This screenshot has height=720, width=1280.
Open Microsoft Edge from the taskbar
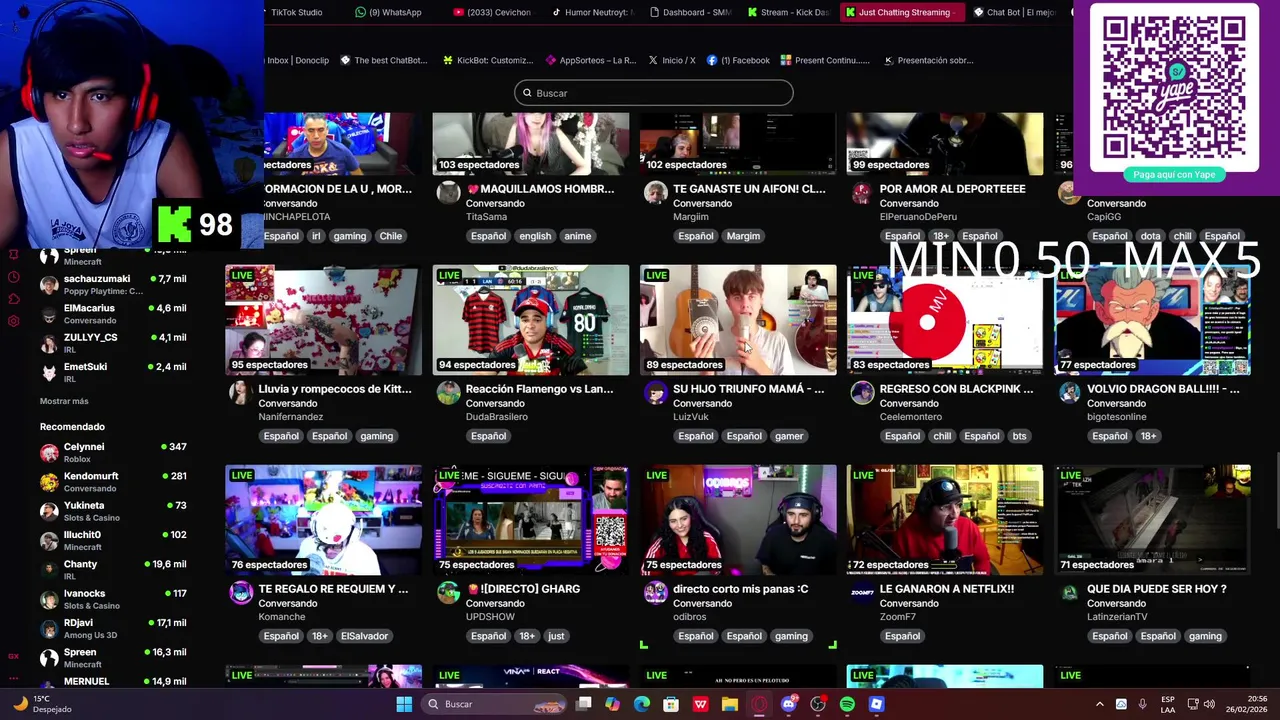point(642,704)
